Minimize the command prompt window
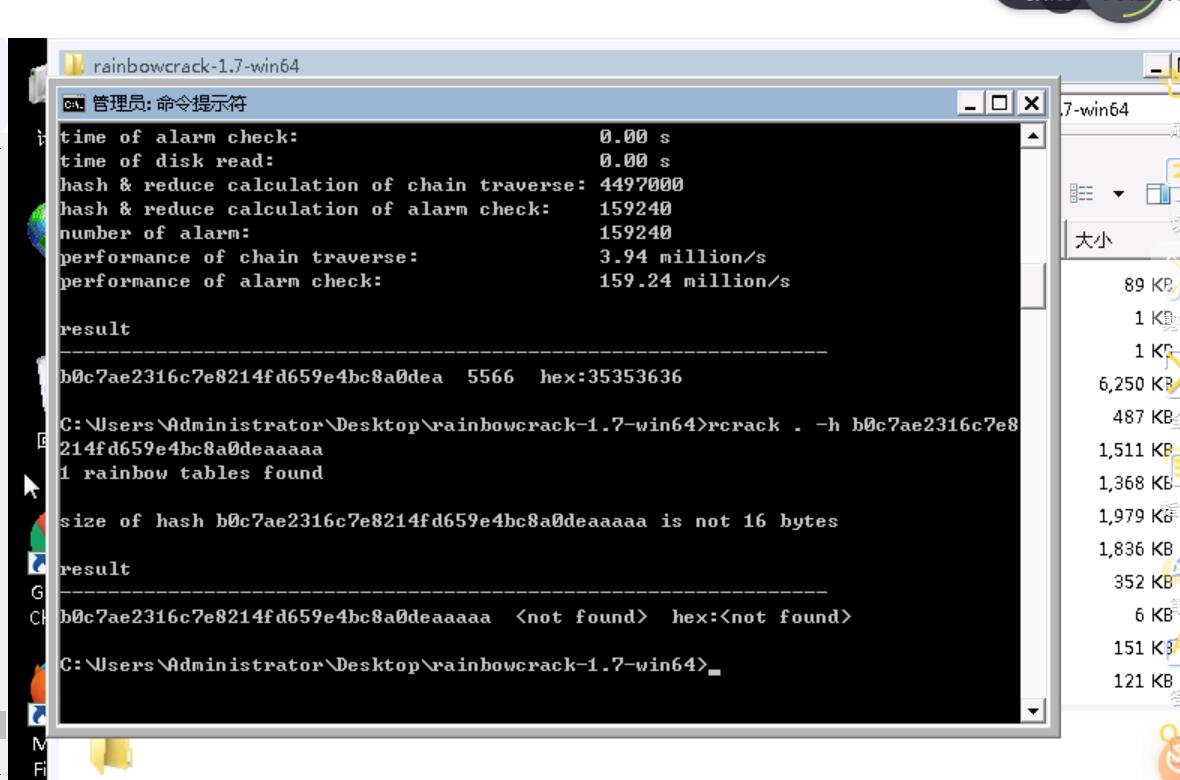 pyautogui.click(x=970, y=103)
